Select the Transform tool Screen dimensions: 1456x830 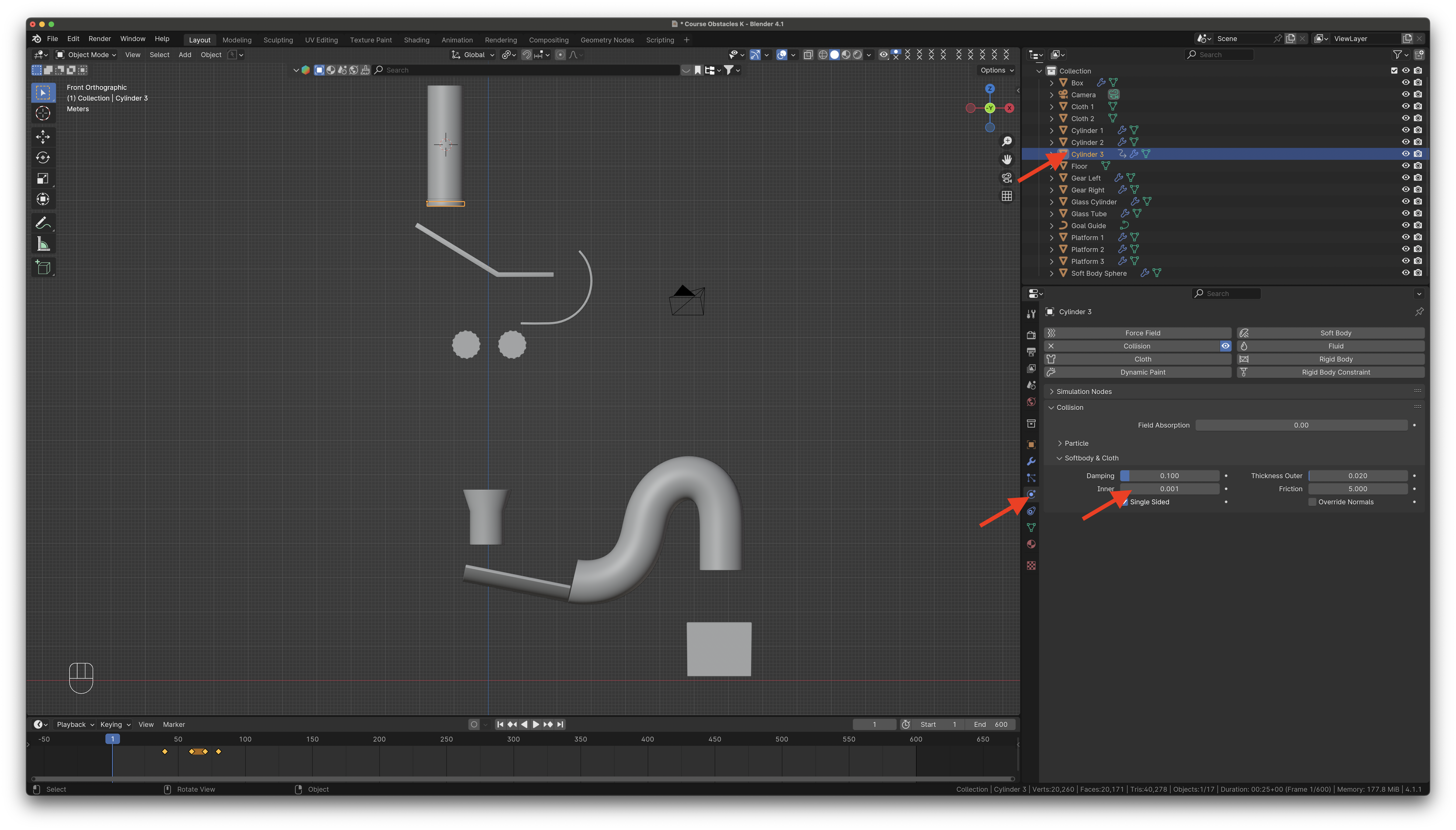[x=43, y=199]
